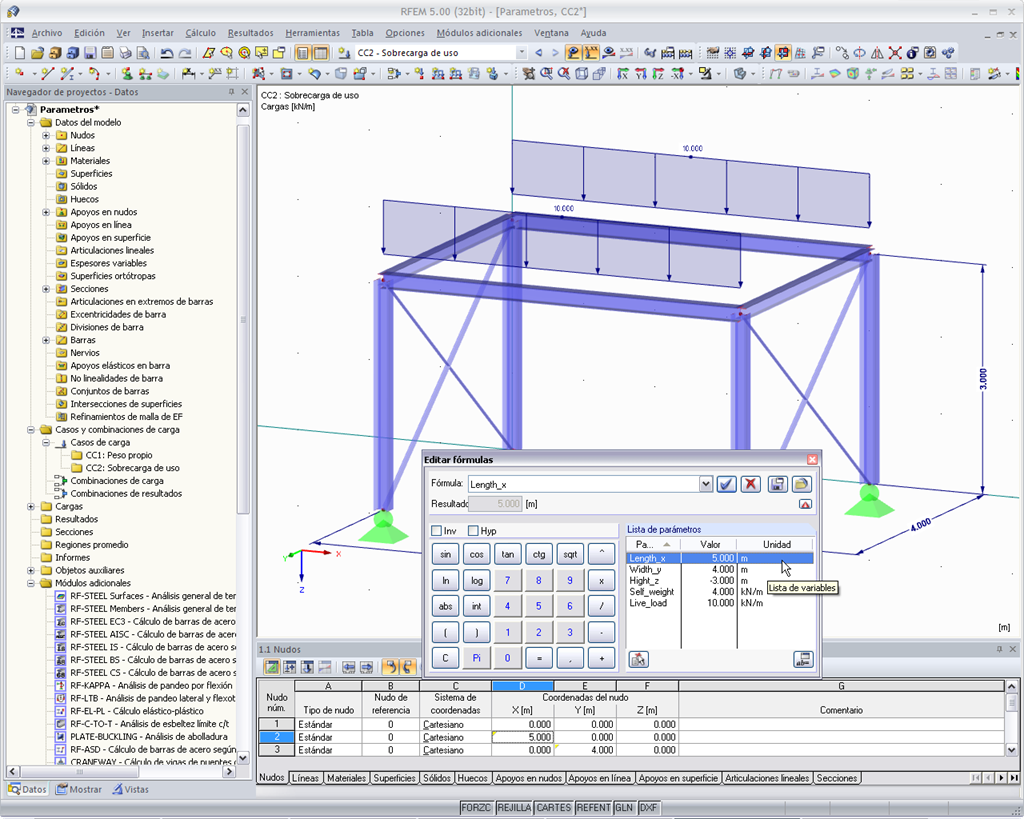Click the sqrt button on the calculator
Viewport: 1024px width, 819px height.
pos(570,554)
